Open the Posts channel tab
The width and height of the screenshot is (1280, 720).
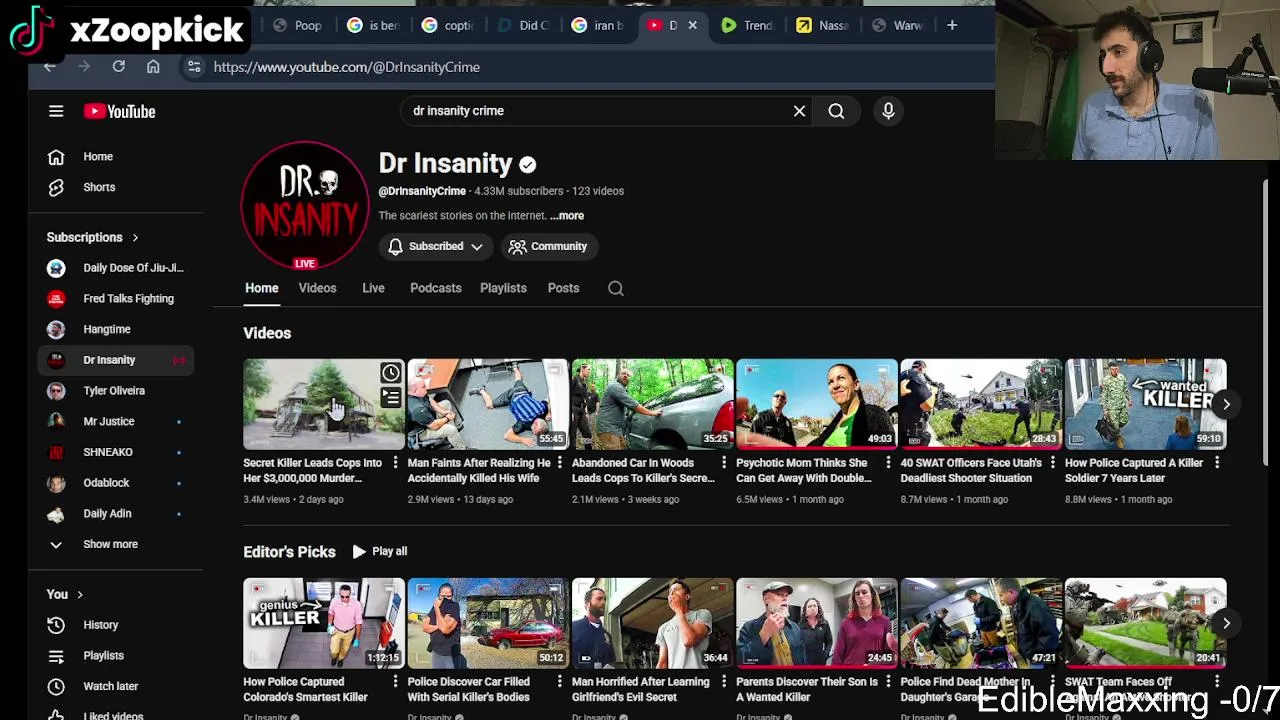[x=563, y=288]
